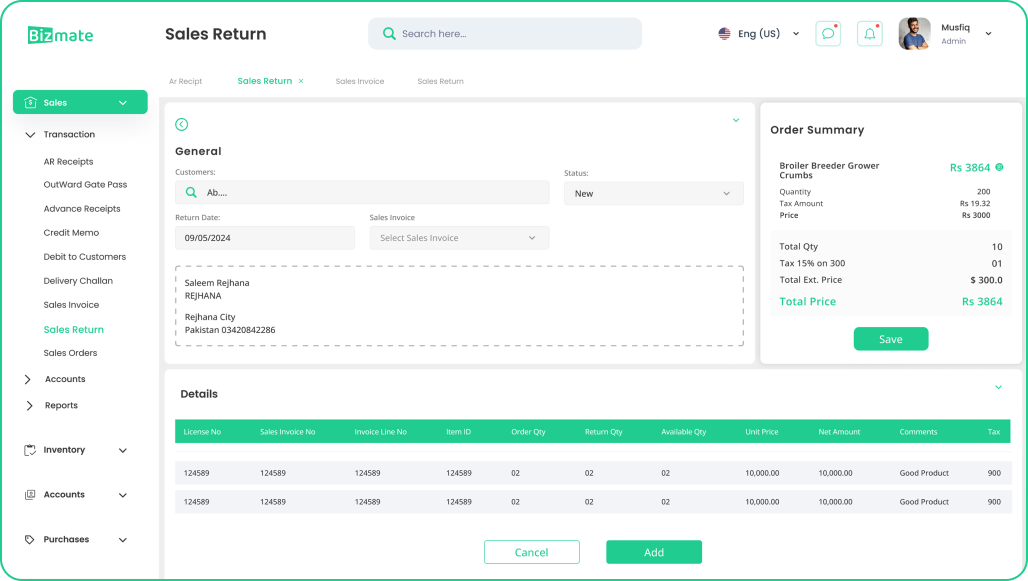
Task: Collapse the Transaction tree group
Action: pyautogui.click(x=30, y=134)
